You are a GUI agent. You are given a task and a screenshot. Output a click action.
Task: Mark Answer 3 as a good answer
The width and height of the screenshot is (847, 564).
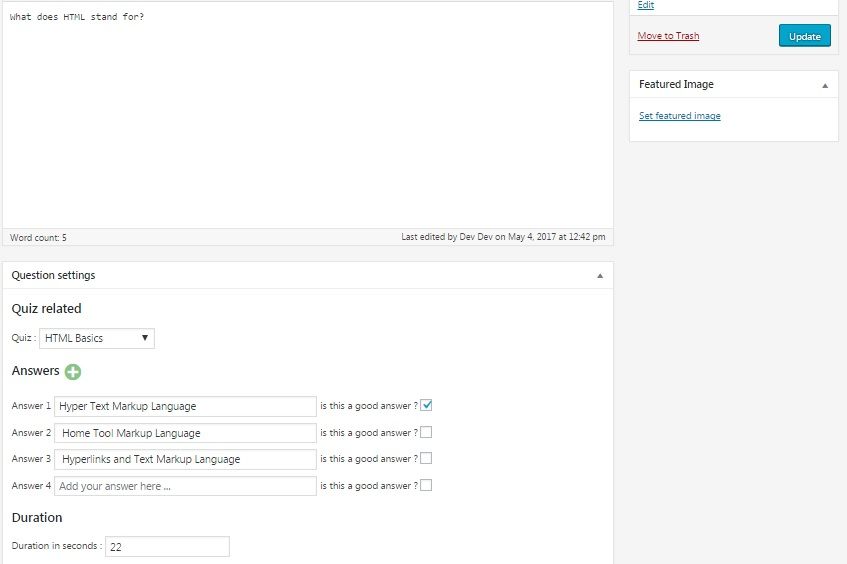click(x=426, y=459)
